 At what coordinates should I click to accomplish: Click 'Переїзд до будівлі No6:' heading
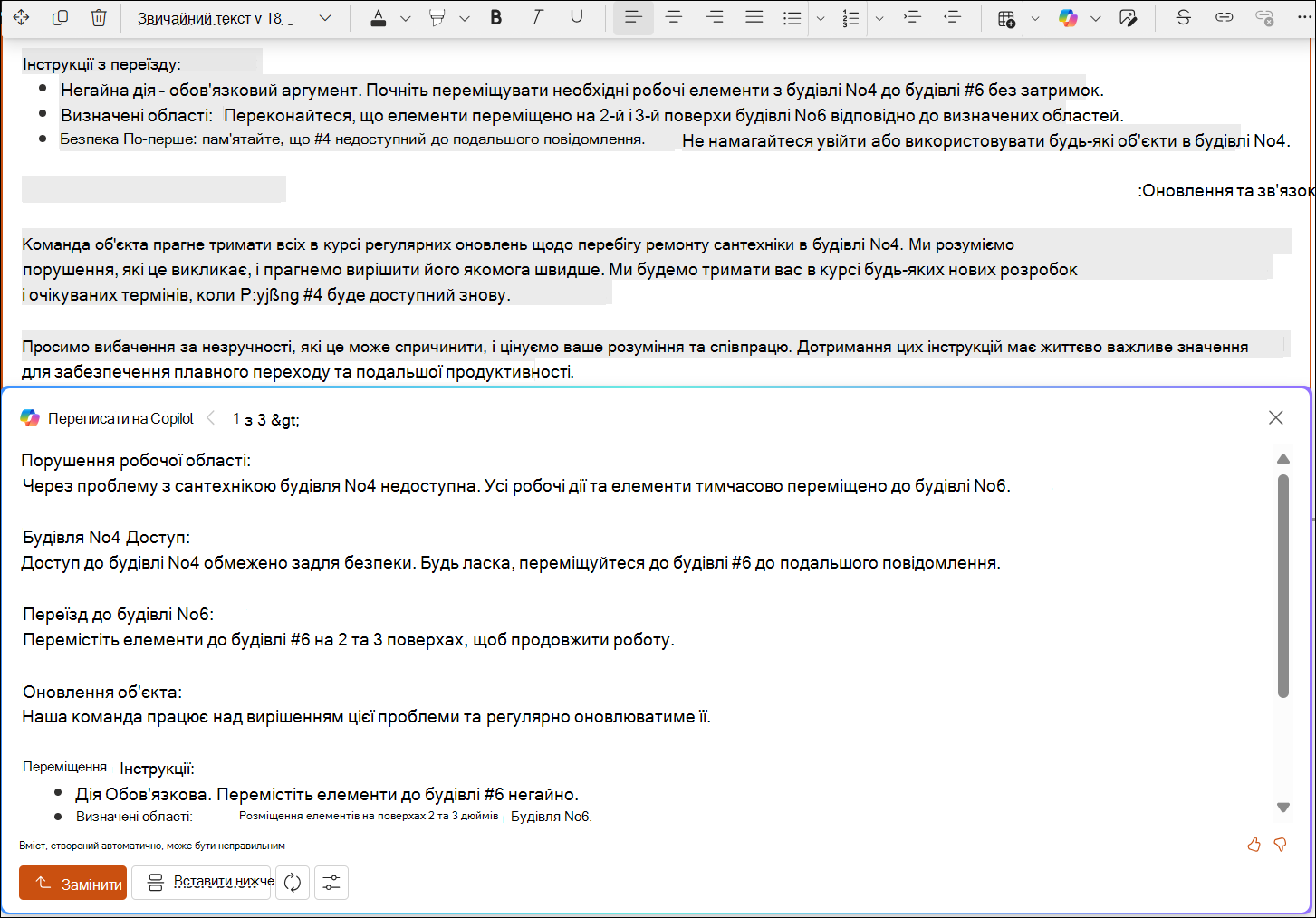(118, 615)
